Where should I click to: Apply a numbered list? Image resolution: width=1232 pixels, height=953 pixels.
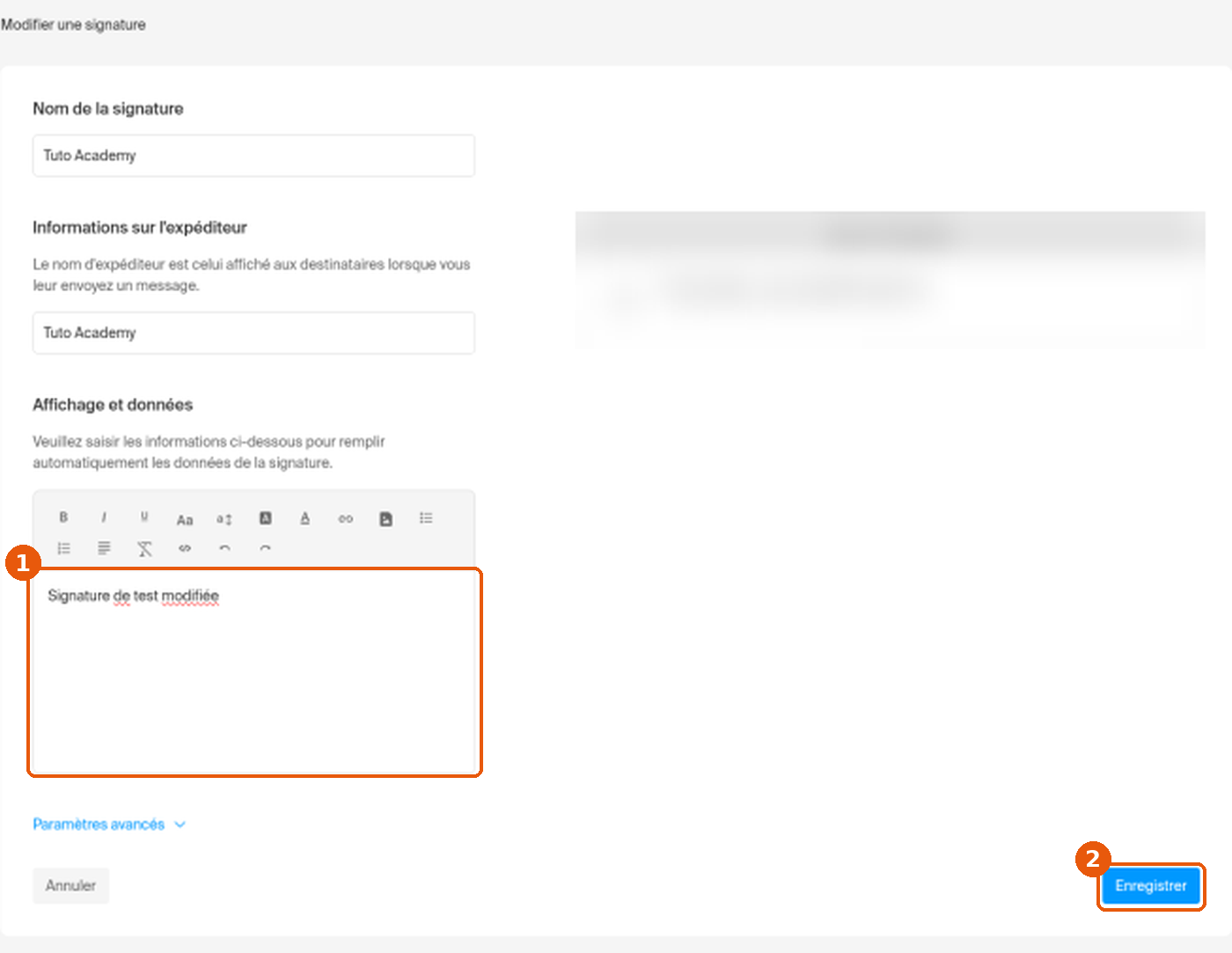[63, 548]
